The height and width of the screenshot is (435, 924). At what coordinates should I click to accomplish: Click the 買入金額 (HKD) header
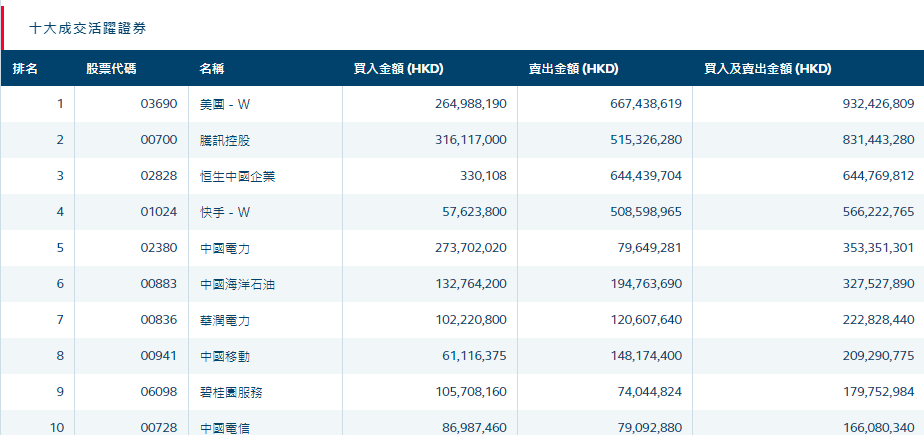point(398,69)
